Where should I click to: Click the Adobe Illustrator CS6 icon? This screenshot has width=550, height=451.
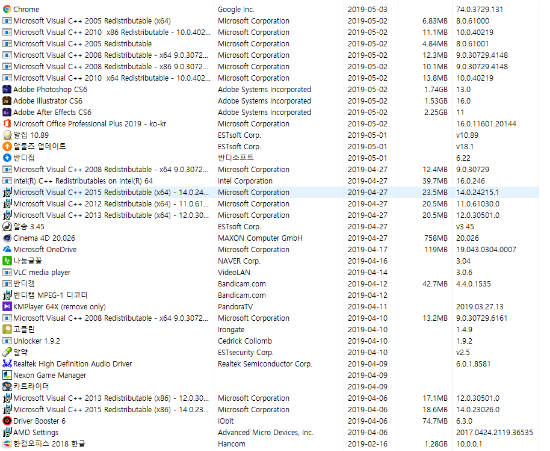click(x=7, y=101)
